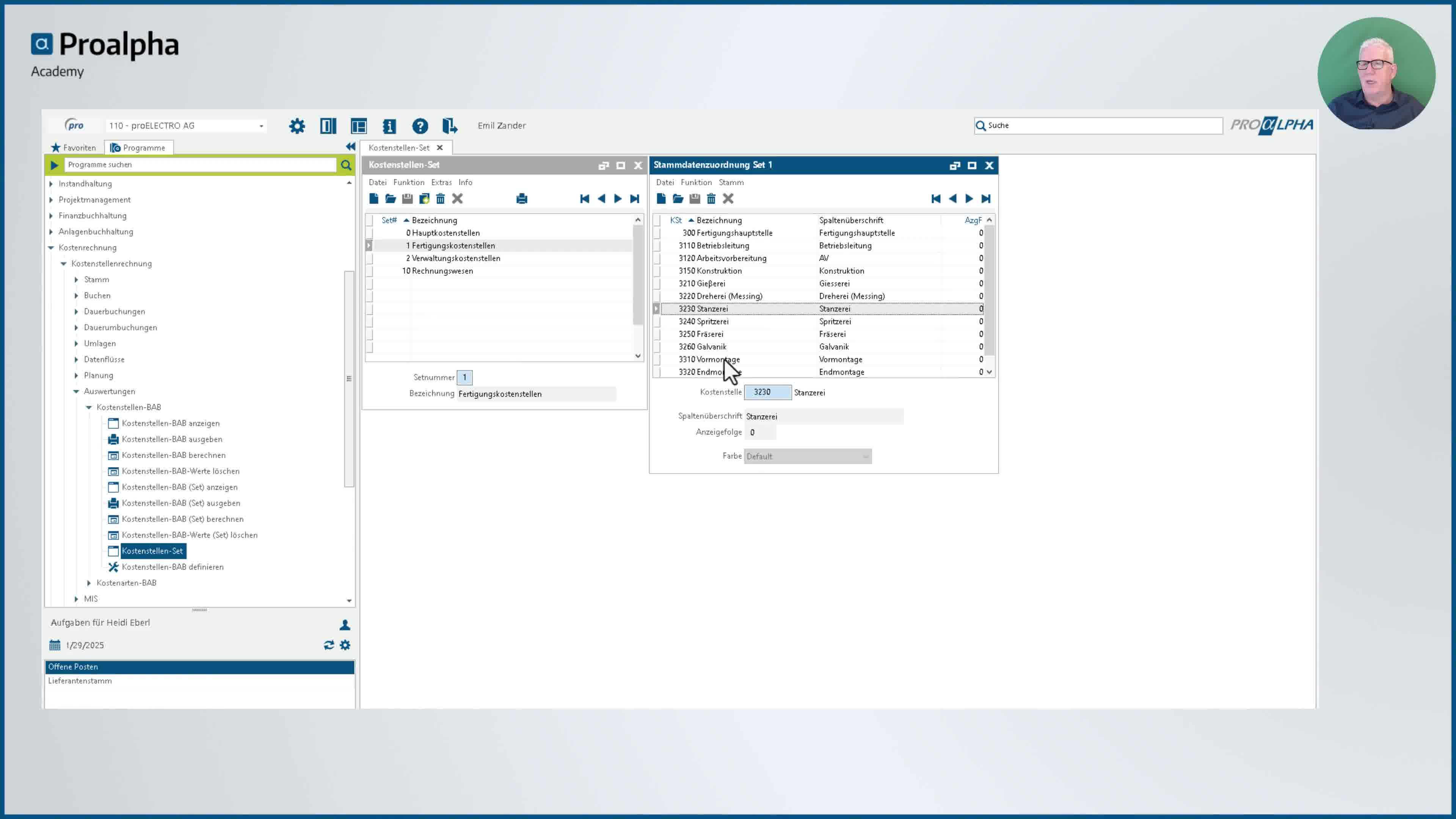Collapse the navigation panel with the double arrow
This screenshot has height=819, width=1456.
pyautogui.click(x=350, y=146)
